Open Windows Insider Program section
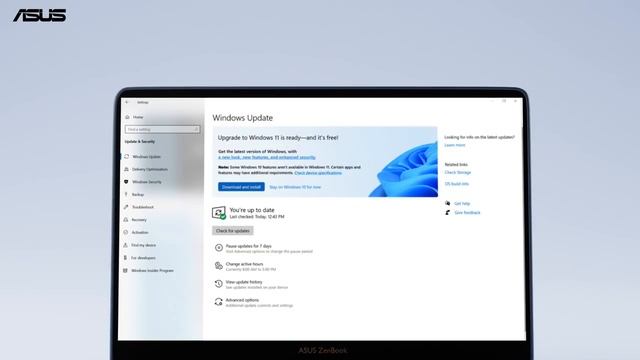 point(152,271)
